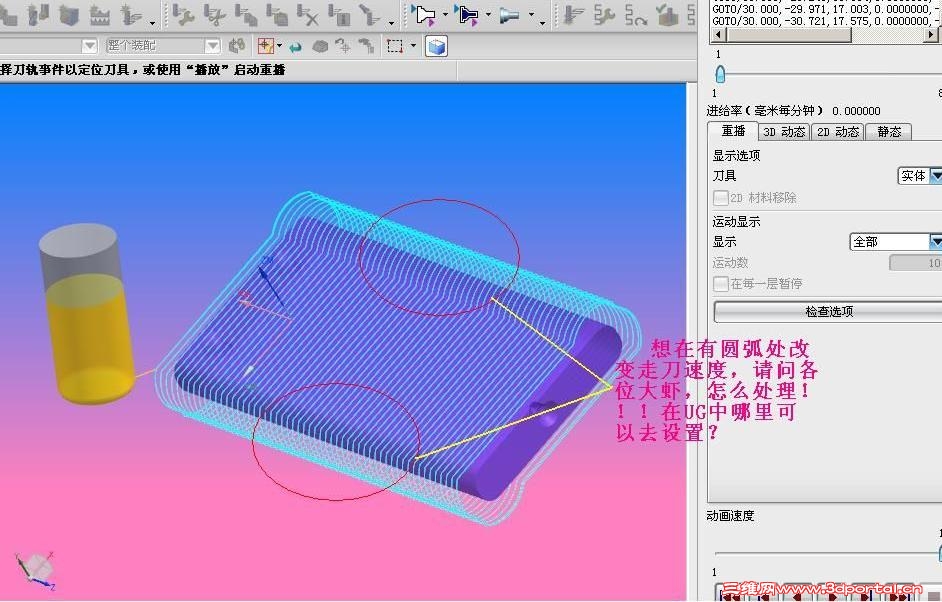
Task: Click the teal return arrow icon
Action: click(295, 46)
